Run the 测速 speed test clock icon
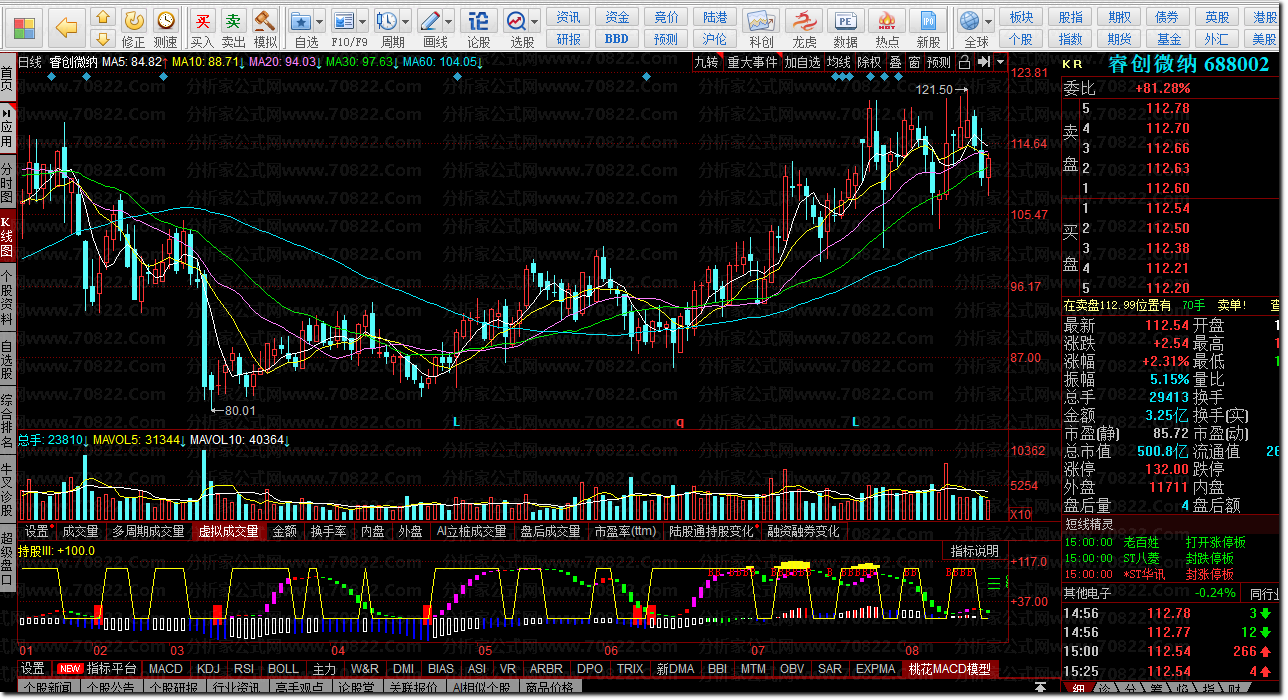This screenshot has width=1288, height=700. click(x=166, y=28)
